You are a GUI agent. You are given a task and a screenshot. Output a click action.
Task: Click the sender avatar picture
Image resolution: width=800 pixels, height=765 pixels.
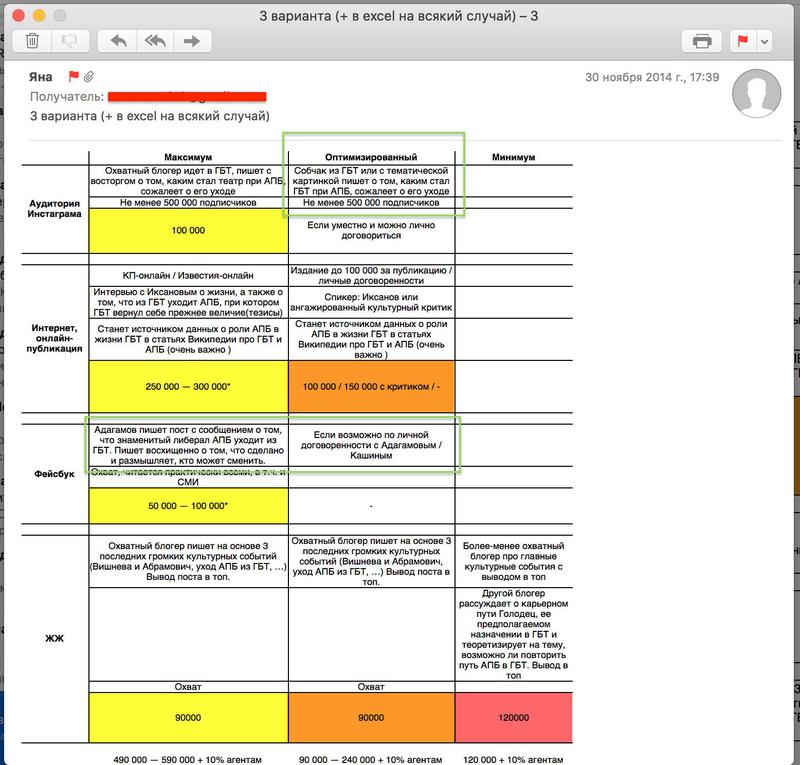pyautogui.click(x=756, y=93)
